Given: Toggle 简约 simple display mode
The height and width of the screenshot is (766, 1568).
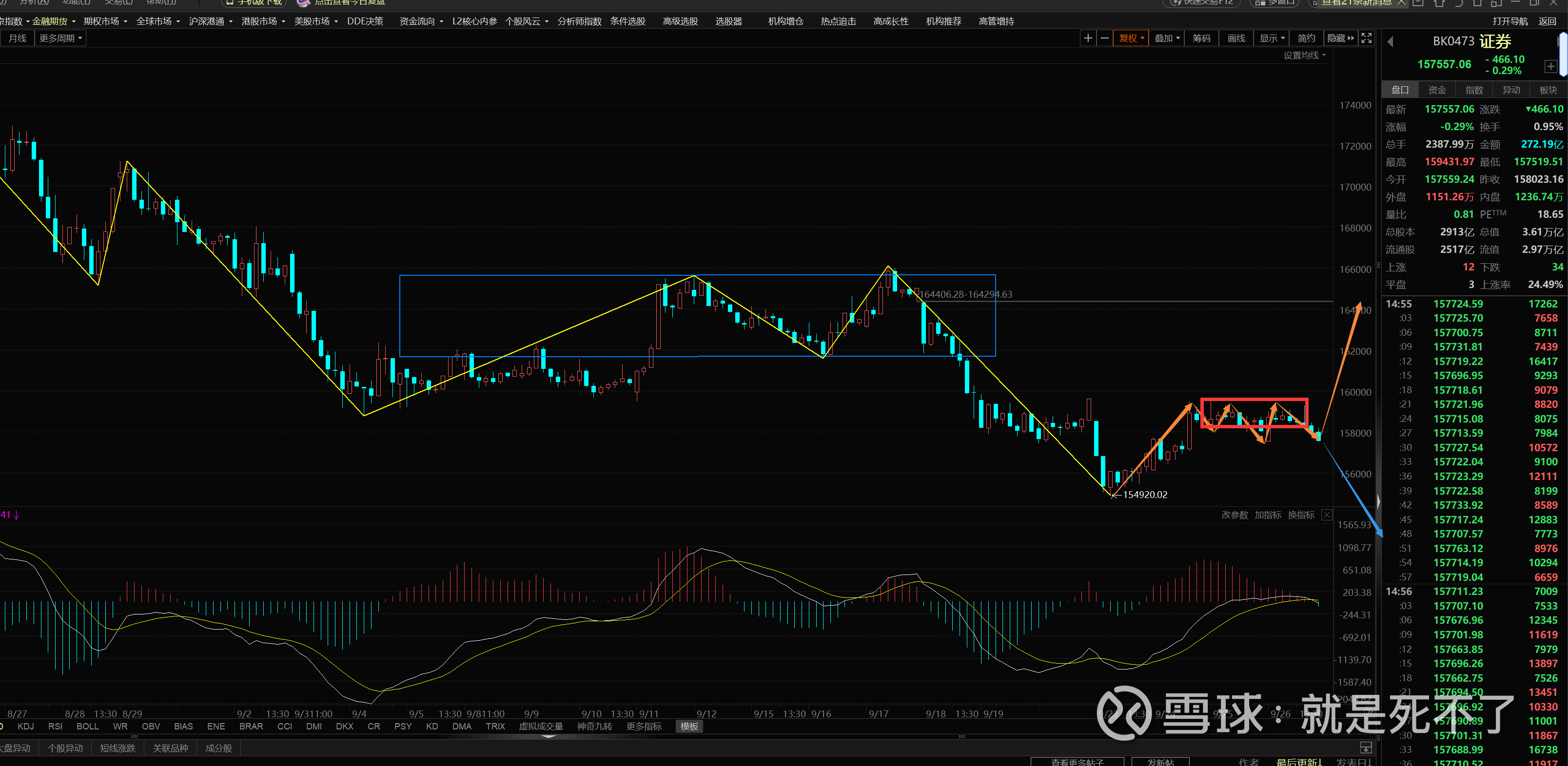Looking at the screenshot, I should click(1306, 38).
